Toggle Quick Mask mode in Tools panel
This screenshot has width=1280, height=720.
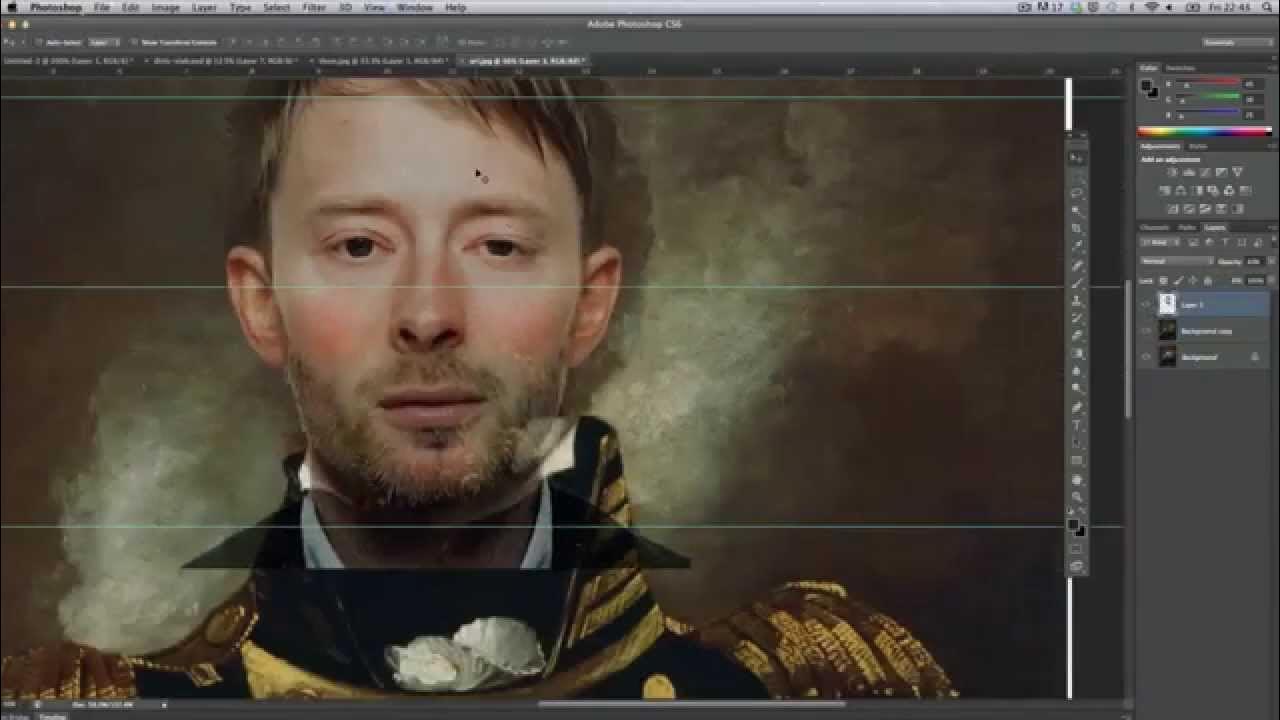point(1077,548)
